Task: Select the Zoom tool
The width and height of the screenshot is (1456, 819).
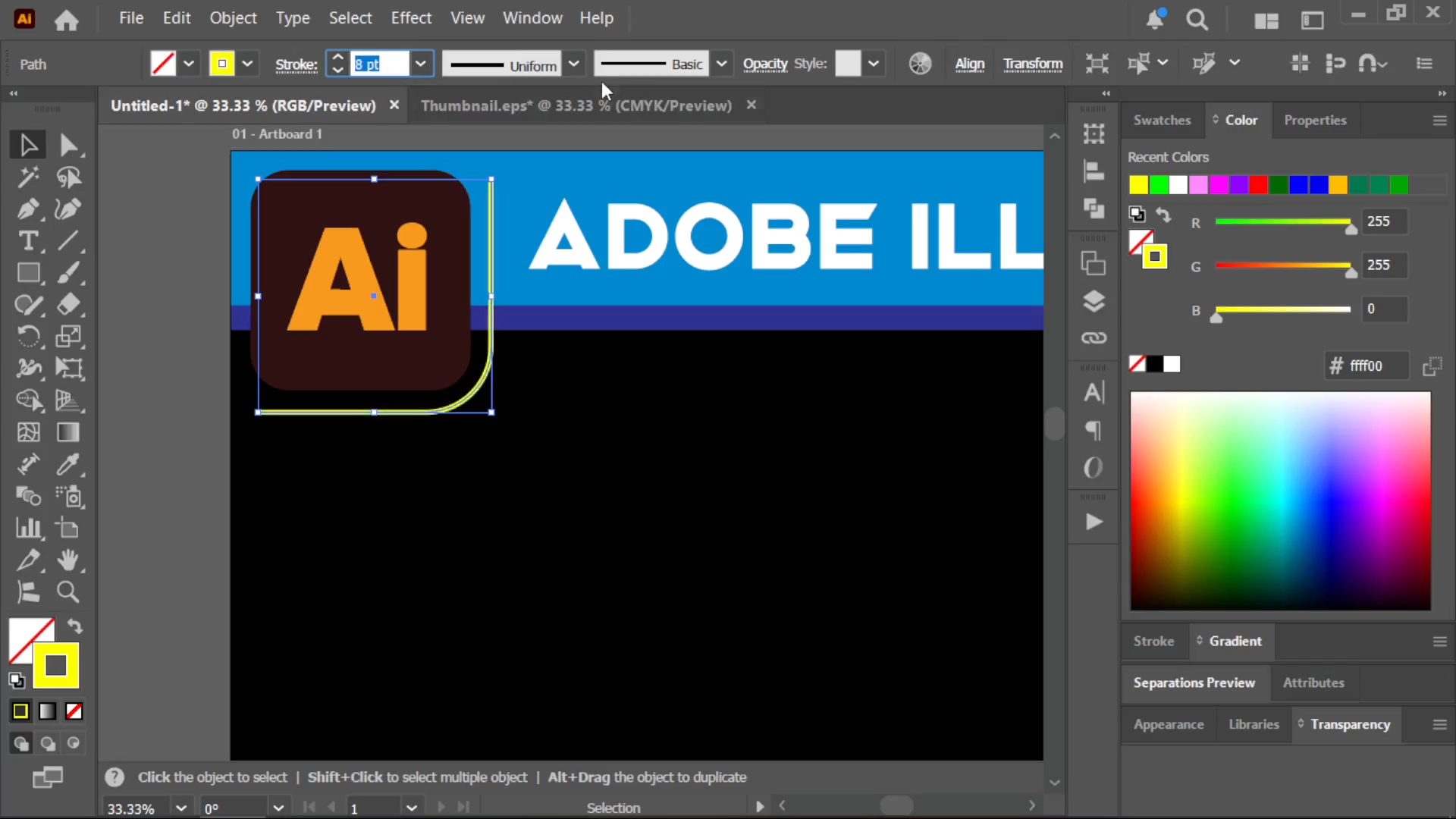Action: coord(68,592)
